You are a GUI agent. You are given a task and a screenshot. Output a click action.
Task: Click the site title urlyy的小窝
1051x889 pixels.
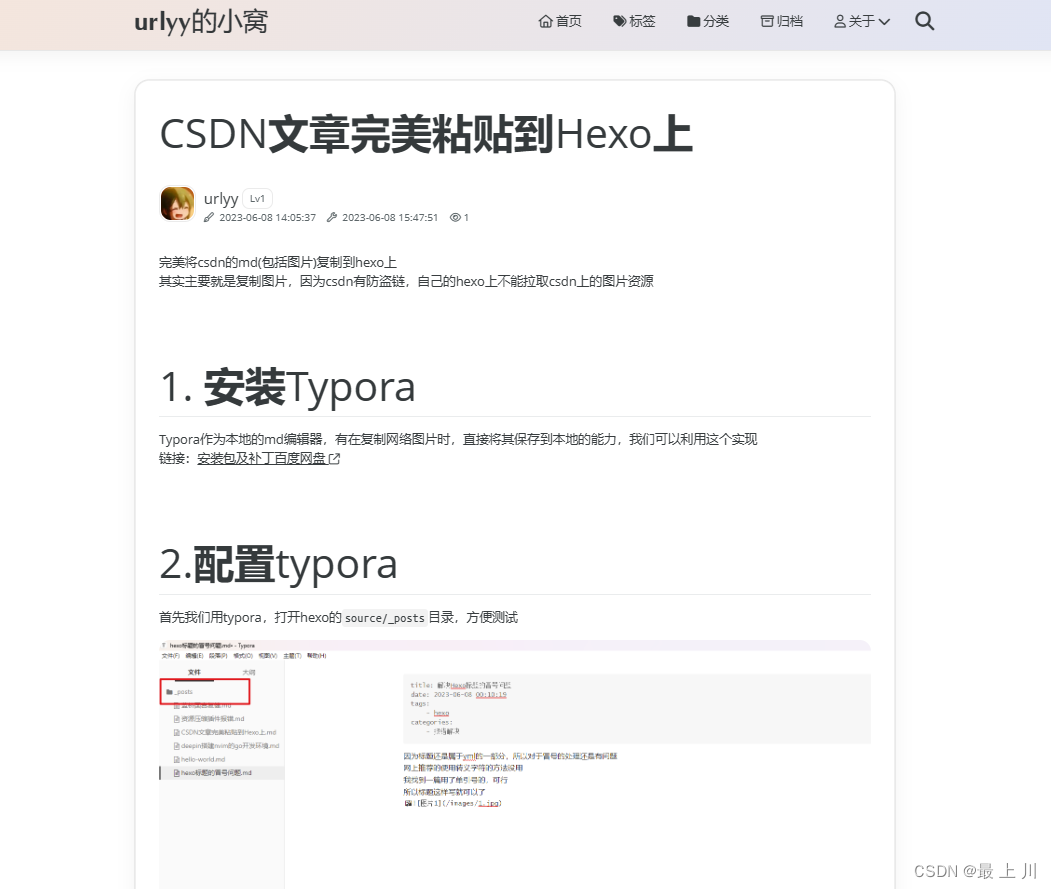tap(201, 21)
